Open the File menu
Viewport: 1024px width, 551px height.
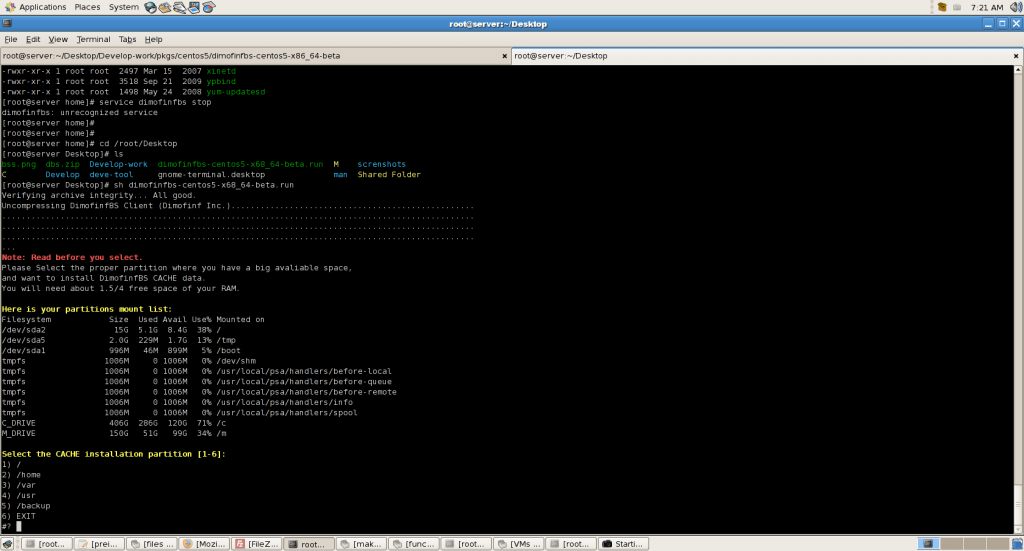pyautogui.click(x=10, y=39)
